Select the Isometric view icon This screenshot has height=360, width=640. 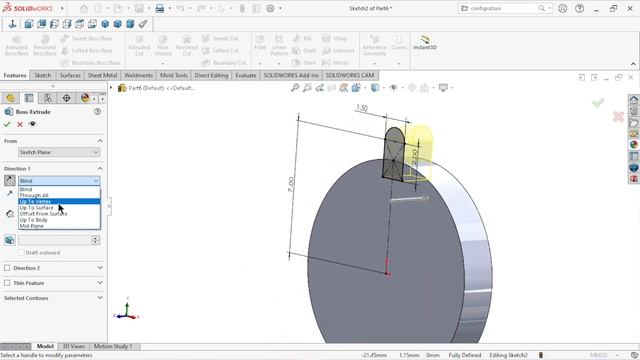105,24
